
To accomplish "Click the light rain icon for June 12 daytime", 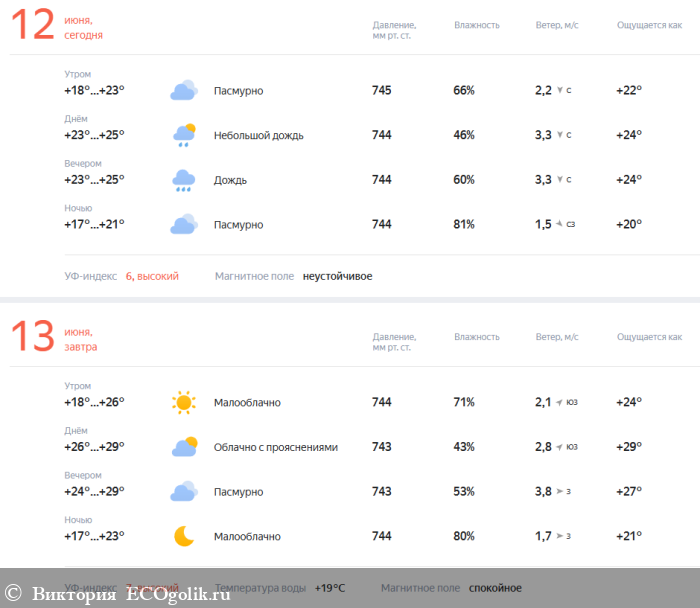I will pos(183,135).
